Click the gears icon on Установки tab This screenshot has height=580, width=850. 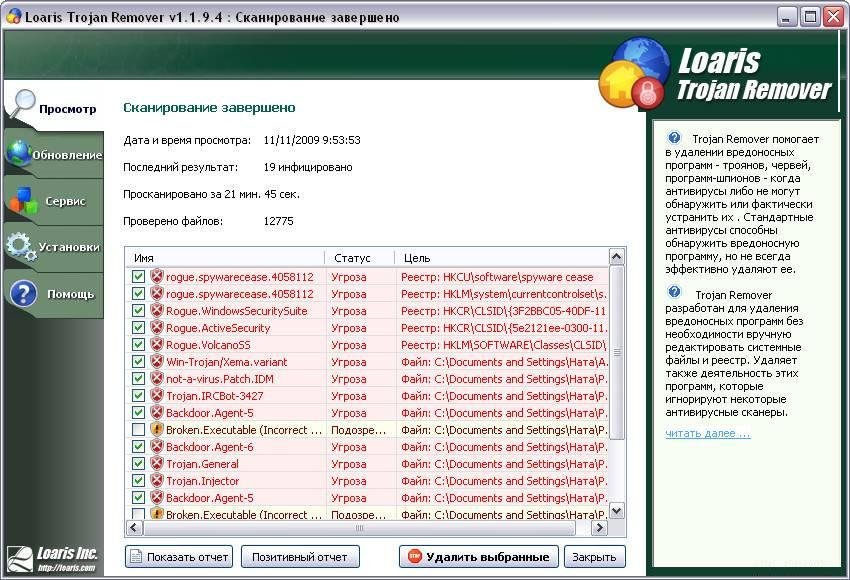[21, 246]
